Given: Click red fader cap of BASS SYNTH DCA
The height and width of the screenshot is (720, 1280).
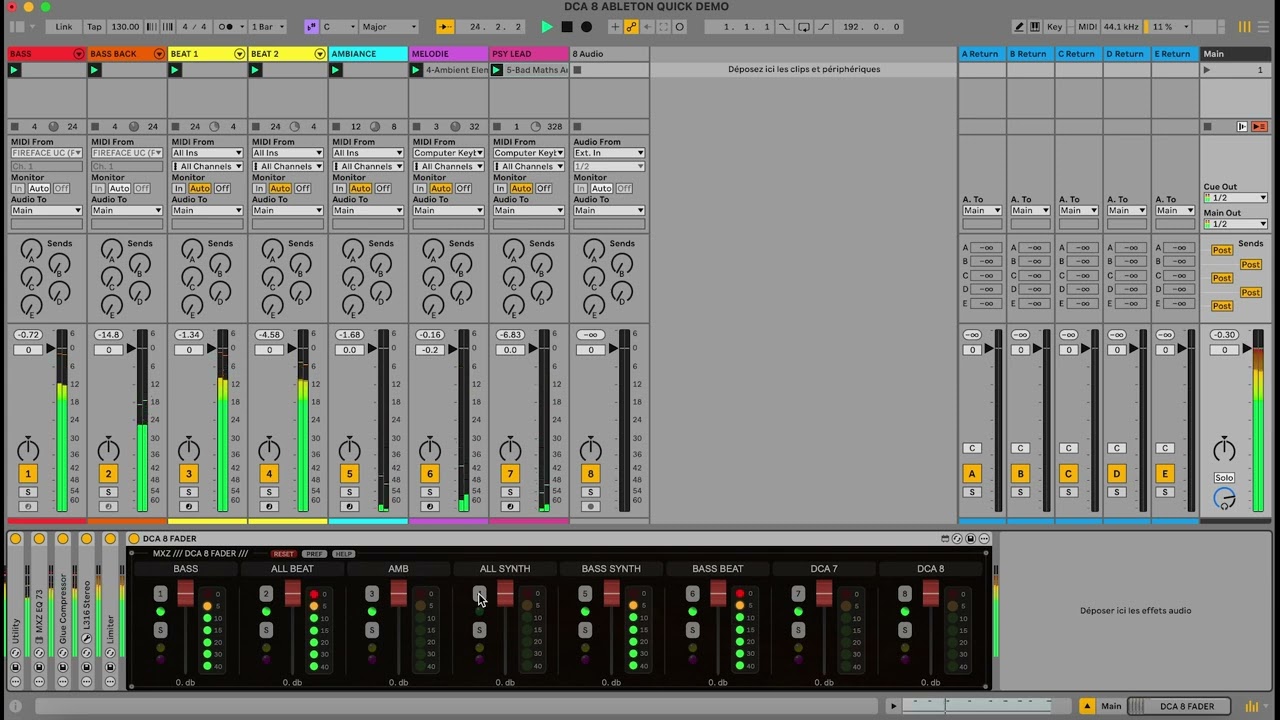Looking at the screenshot, I should click(611, 593).
